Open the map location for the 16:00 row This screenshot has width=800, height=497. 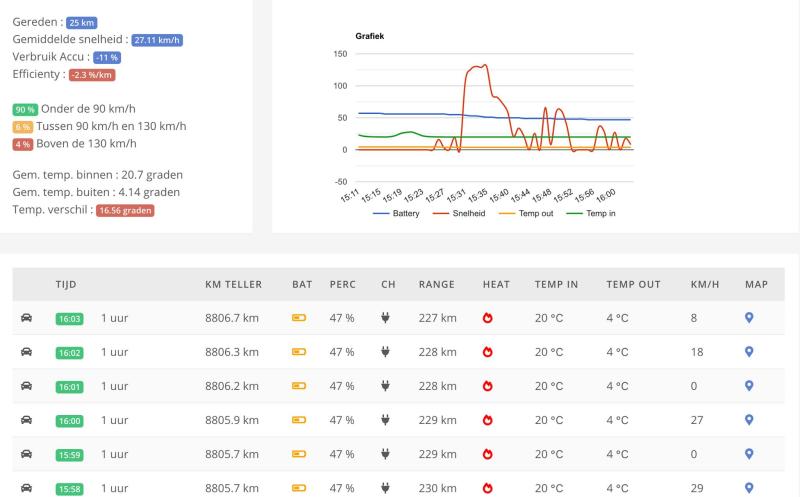coord(749,420)
